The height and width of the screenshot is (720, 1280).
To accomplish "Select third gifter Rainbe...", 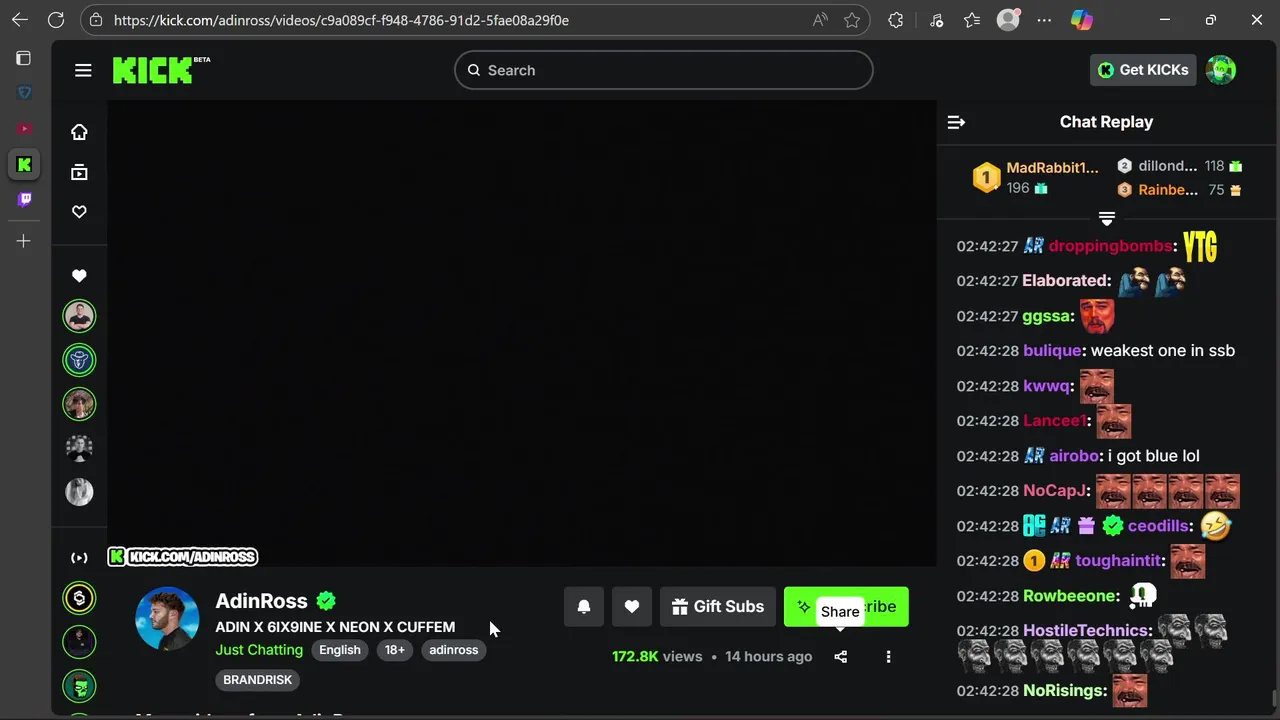I will click(x=1168, y=190).
